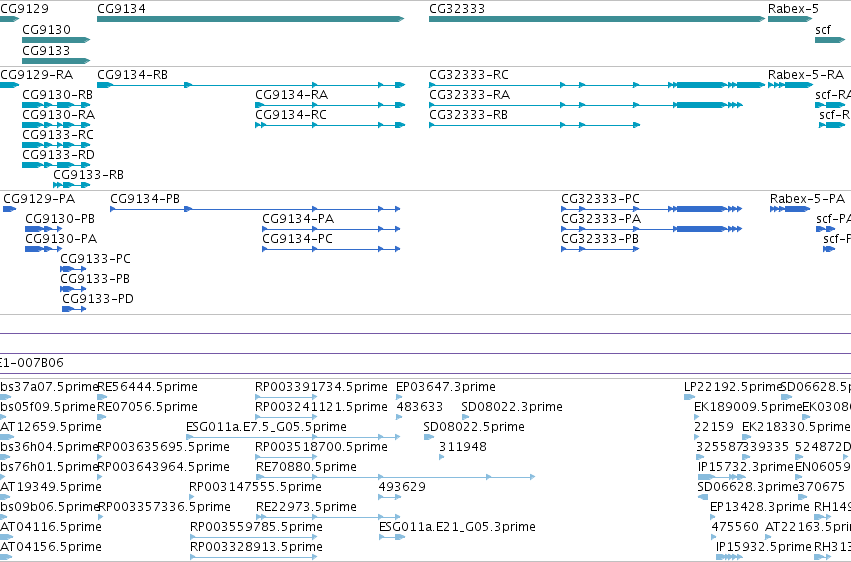
Task: Click the CG32333-RC transcript label
Action: click(x=469, y=74)
